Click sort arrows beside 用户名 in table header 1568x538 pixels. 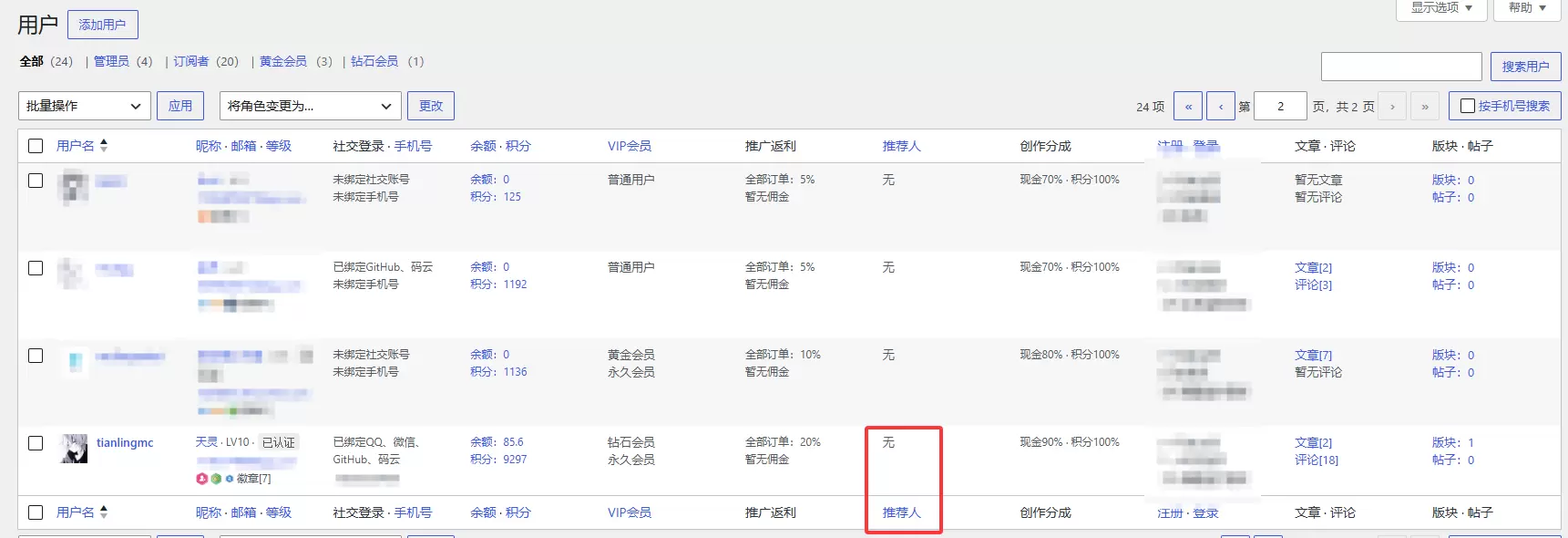[104, 145]
